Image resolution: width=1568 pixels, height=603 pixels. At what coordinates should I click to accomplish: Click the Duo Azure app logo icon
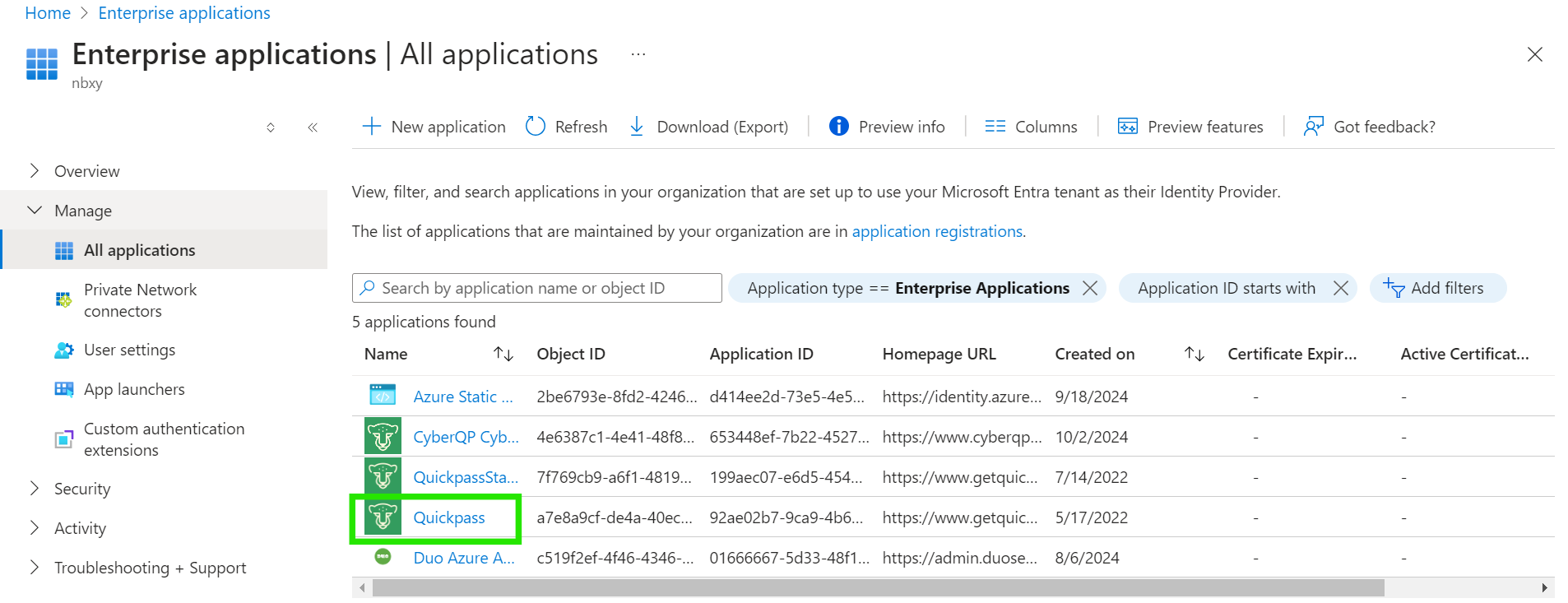[x=383, y=557]
